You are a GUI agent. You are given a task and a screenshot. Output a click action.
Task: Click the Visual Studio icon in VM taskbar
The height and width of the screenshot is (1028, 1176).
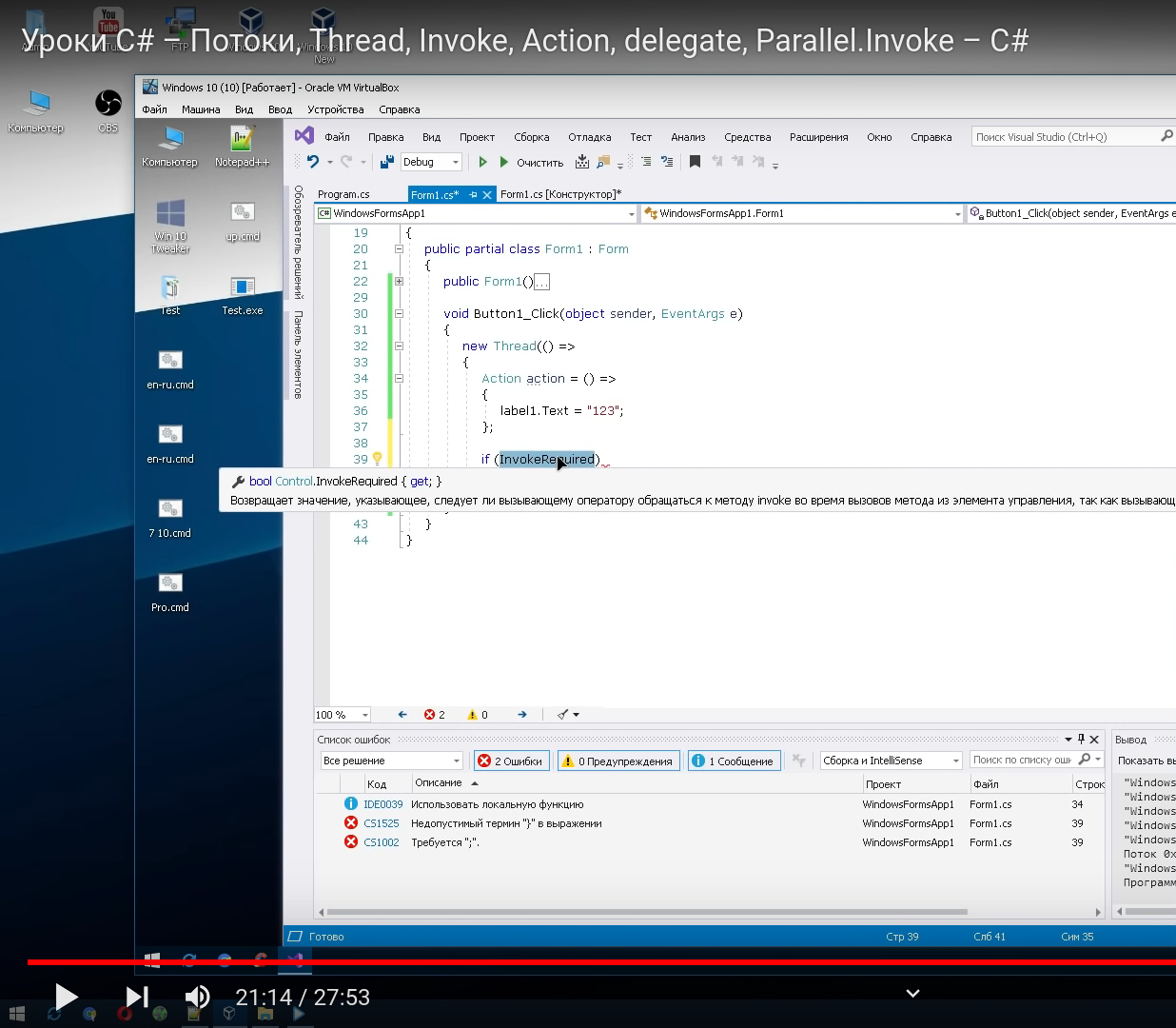click(295, 959)
